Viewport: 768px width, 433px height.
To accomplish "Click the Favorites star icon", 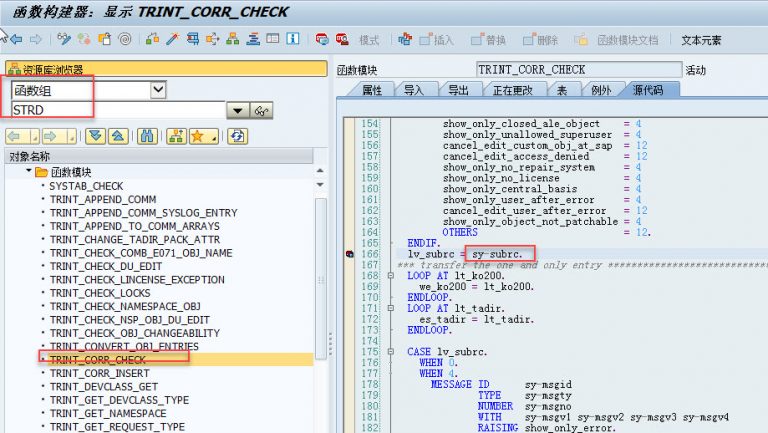I will click(198, 136).
